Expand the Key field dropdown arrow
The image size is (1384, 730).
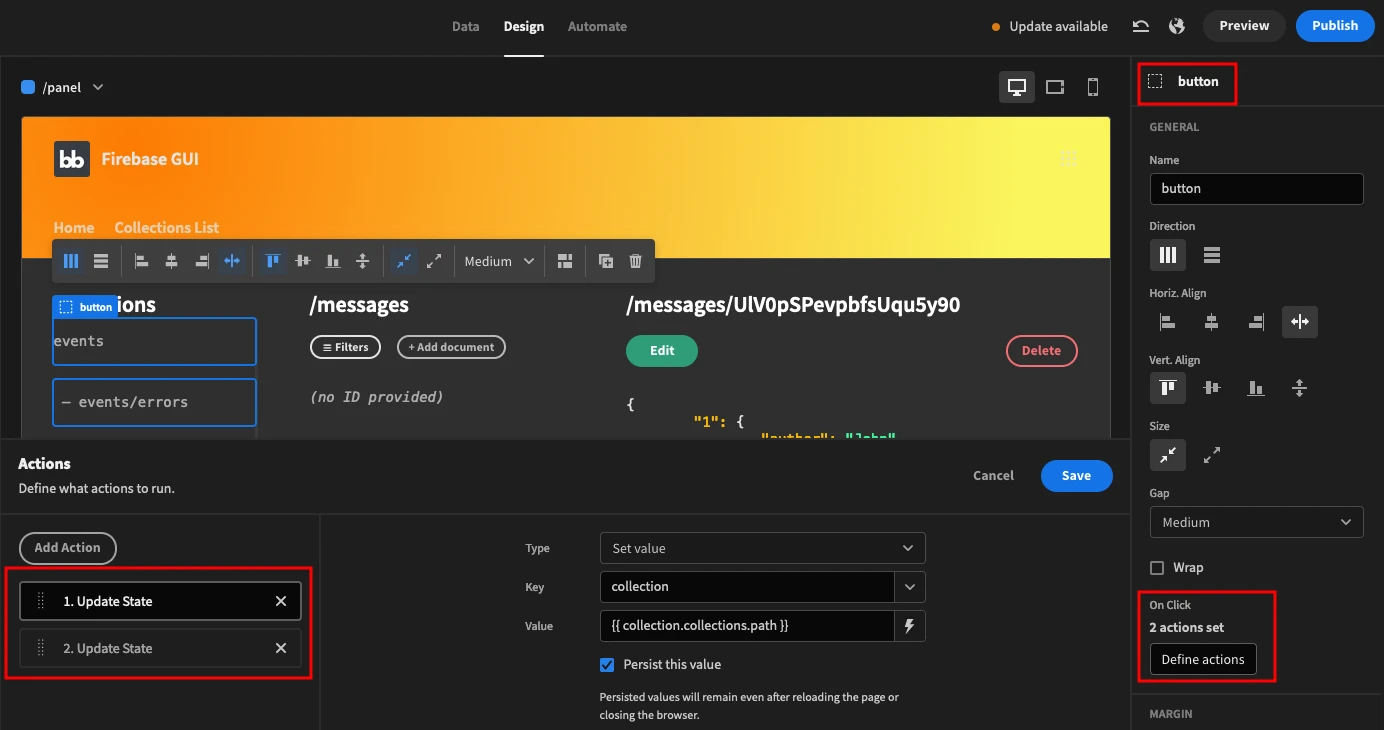tap(909, 587)
